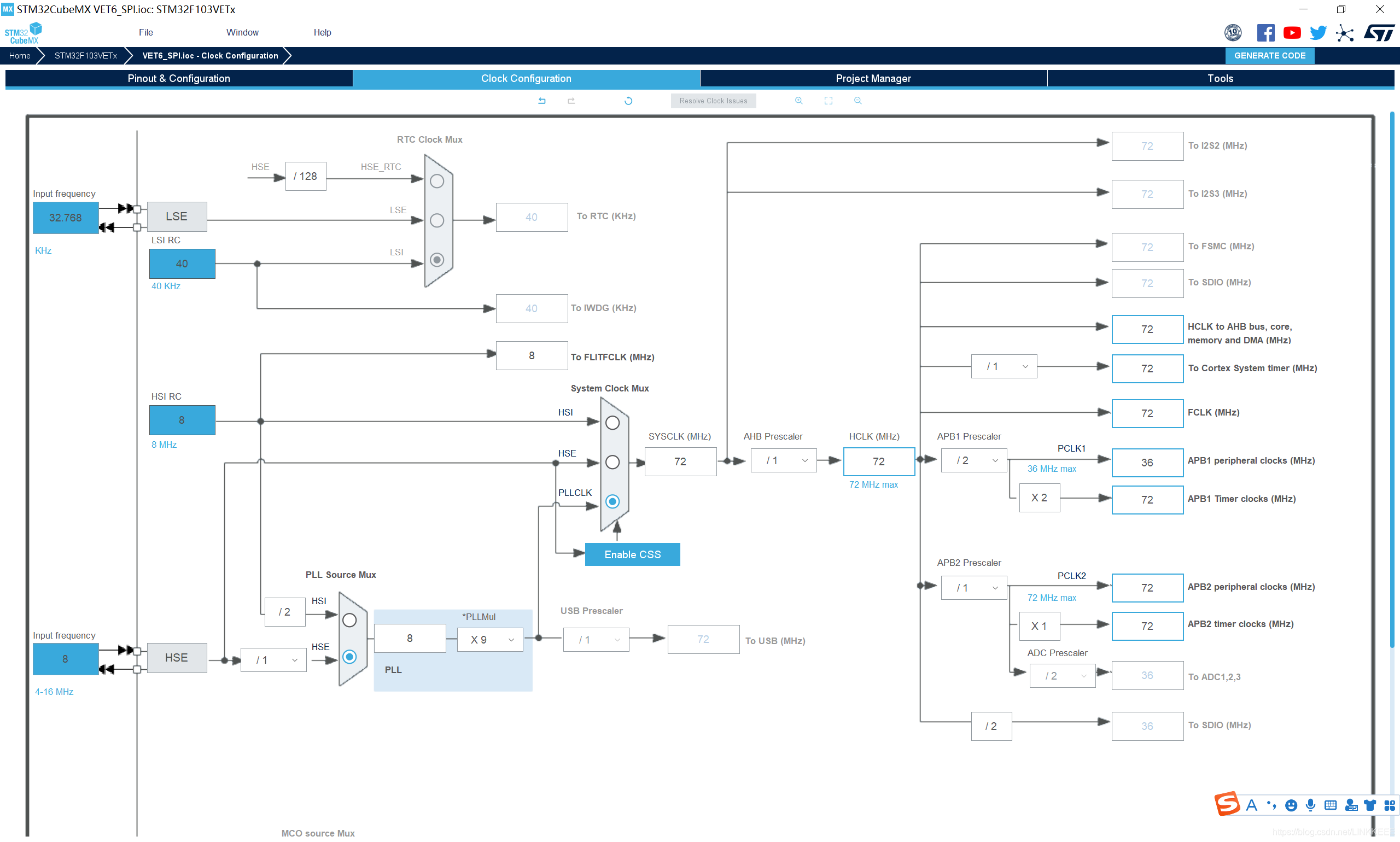Open the APB2 Prescaler dropdown
The image size is (1400, 842).
[x=974, y=588]
